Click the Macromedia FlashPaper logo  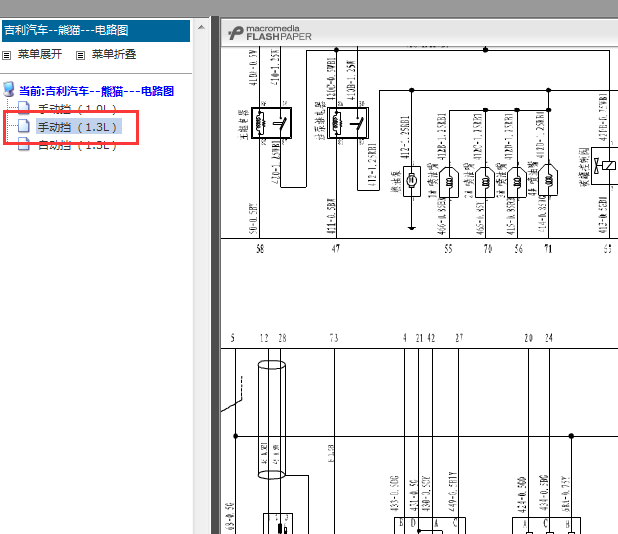pos(270,33)
